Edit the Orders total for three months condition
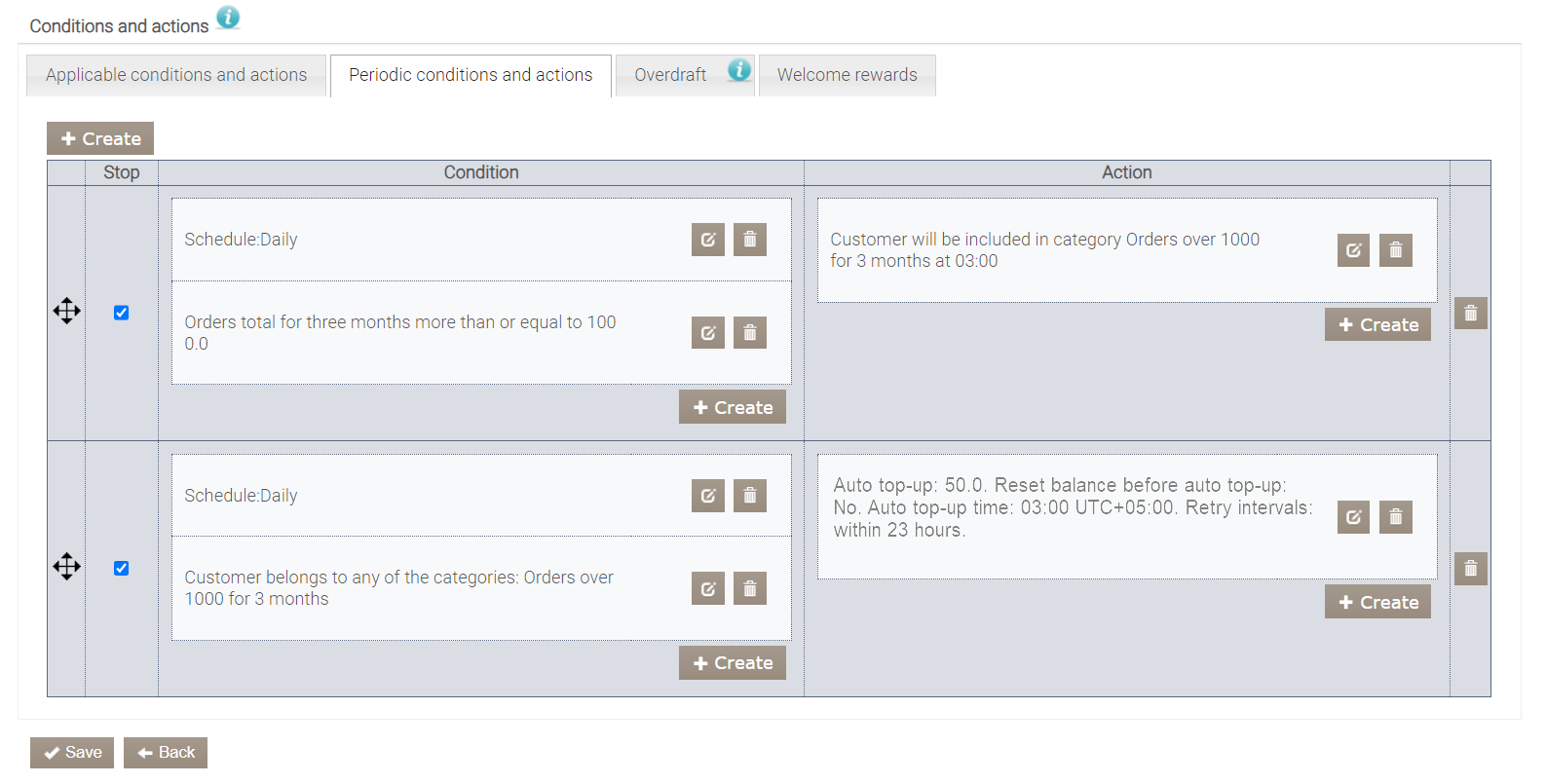 tap(707, 333)
